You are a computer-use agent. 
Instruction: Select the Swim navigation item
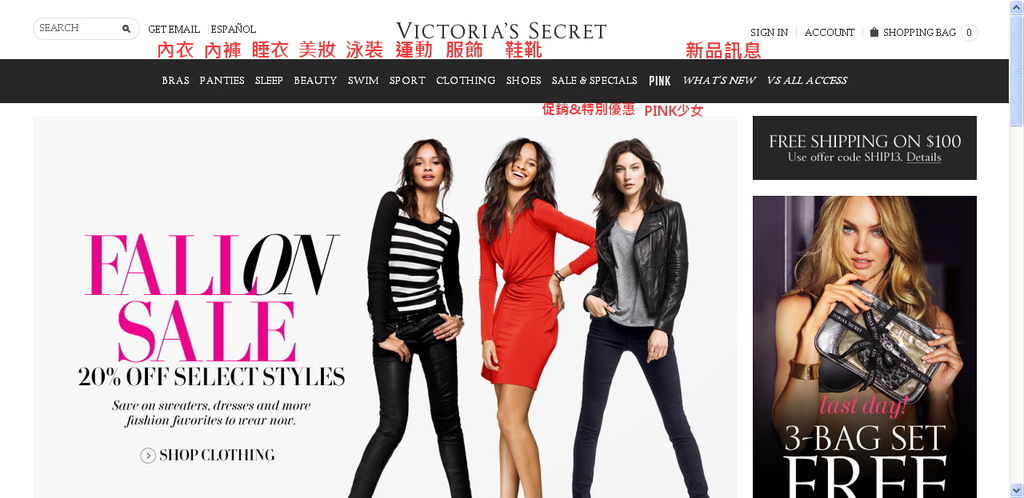(x=363, y=80)
